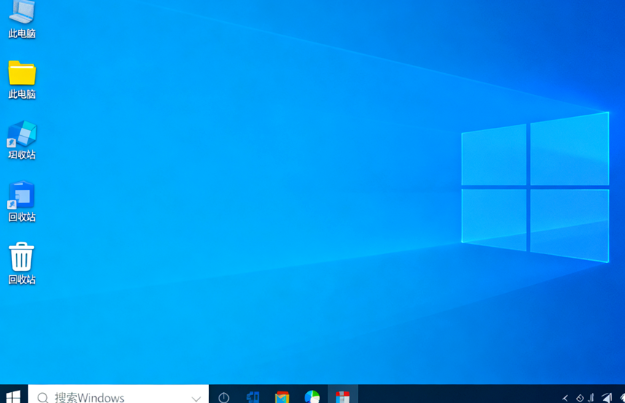
Task: Show hidden tray icons with the left chevron
Action: pyautogui.click(x=565, y=398)
